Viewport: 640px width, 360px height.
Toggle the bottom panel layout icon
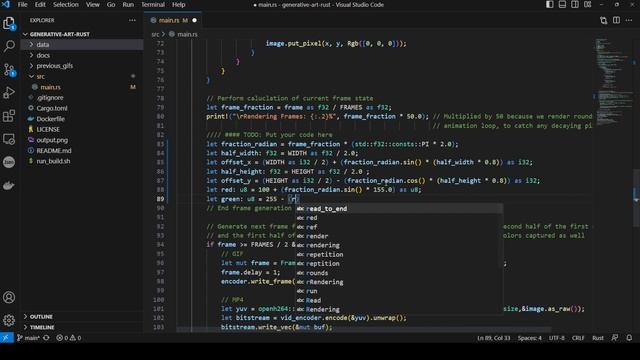click(x=562, y=4)
